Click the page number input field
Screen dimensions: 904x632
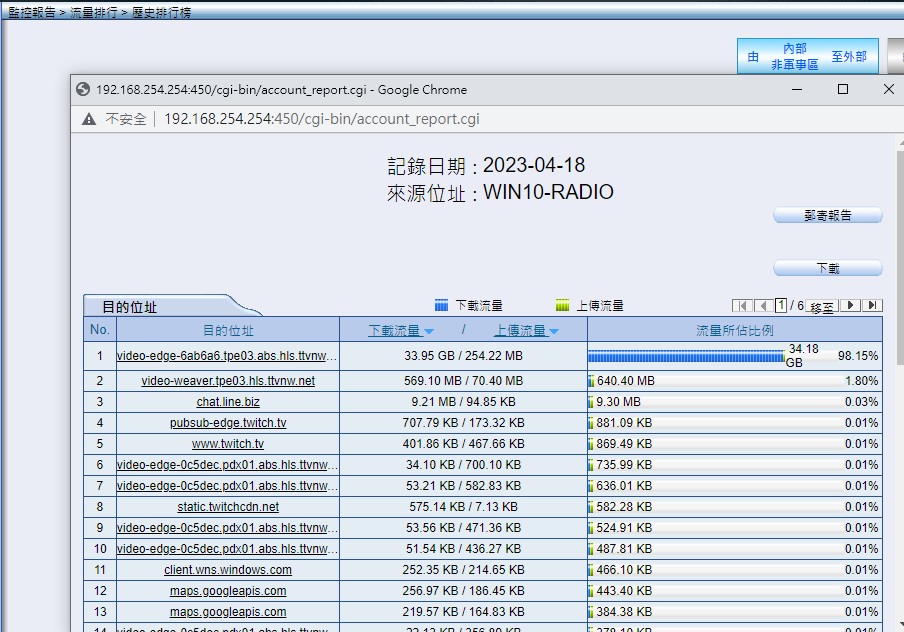782,306
